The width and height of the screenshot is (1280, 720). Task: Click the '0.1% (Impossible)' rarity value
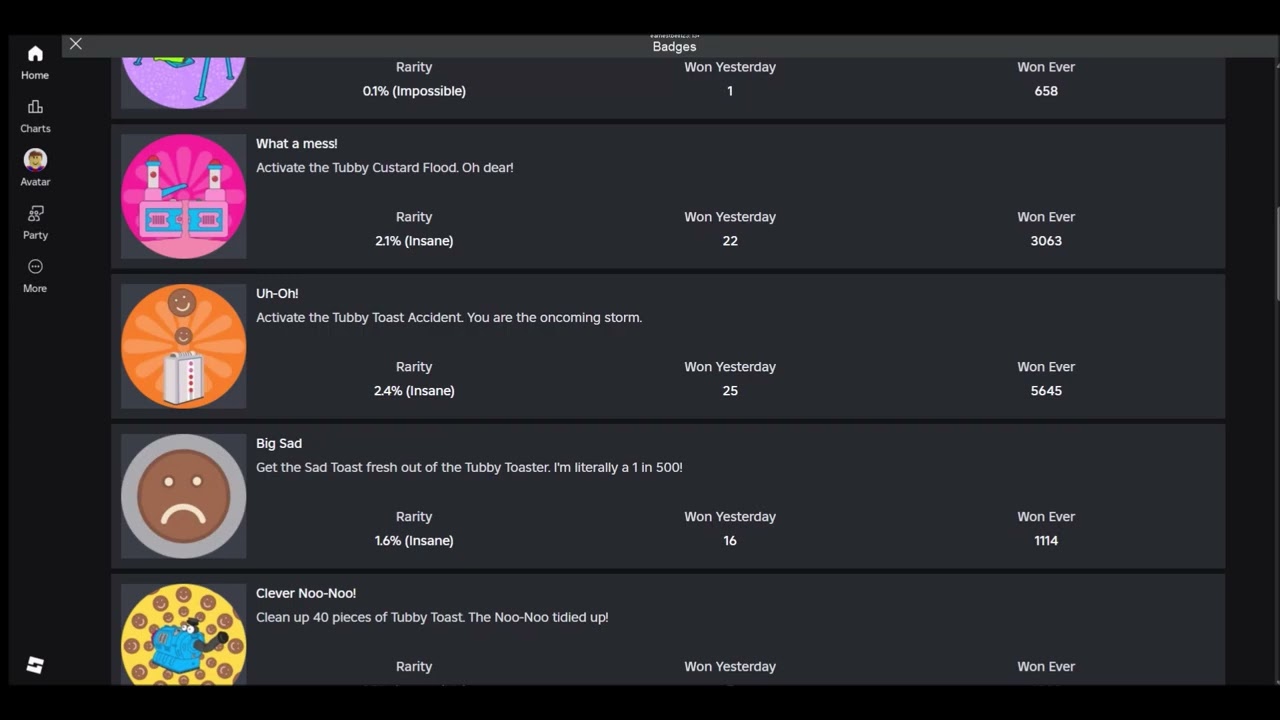tap(414, 91)
